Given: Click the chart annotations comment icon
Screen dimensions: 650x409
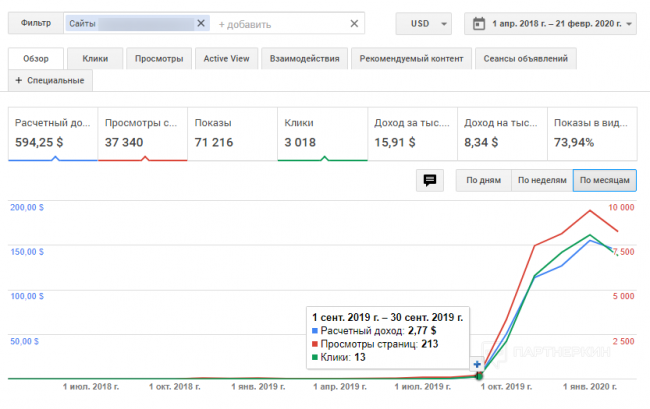Looking at the screenshot, I should click(x=429, y=180).
